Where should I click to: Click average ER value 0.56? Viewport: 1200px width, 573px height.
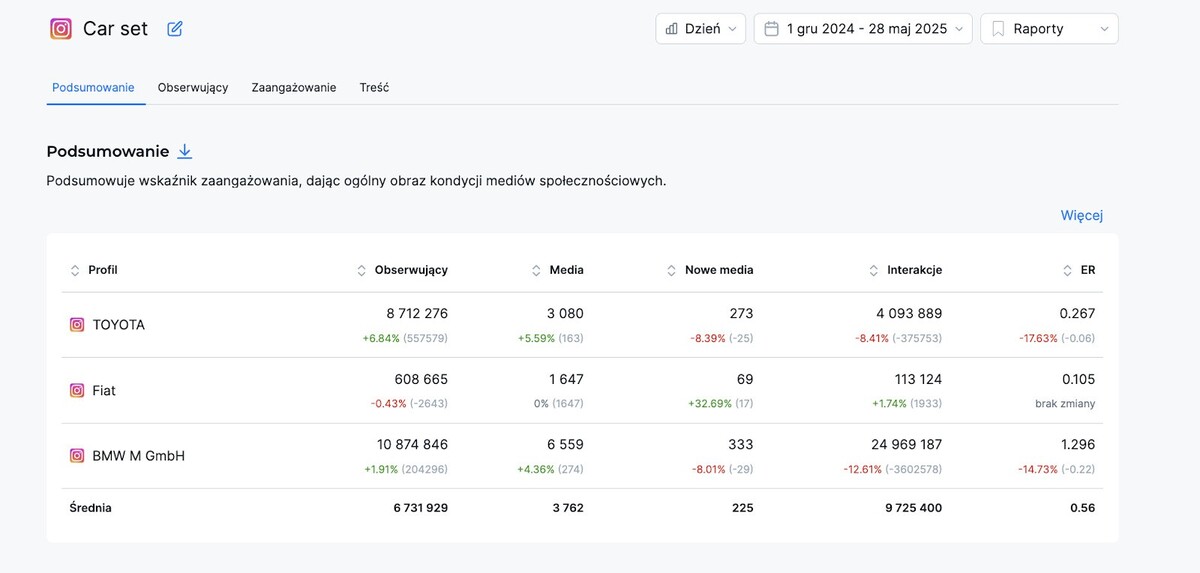pos(1082,508)
